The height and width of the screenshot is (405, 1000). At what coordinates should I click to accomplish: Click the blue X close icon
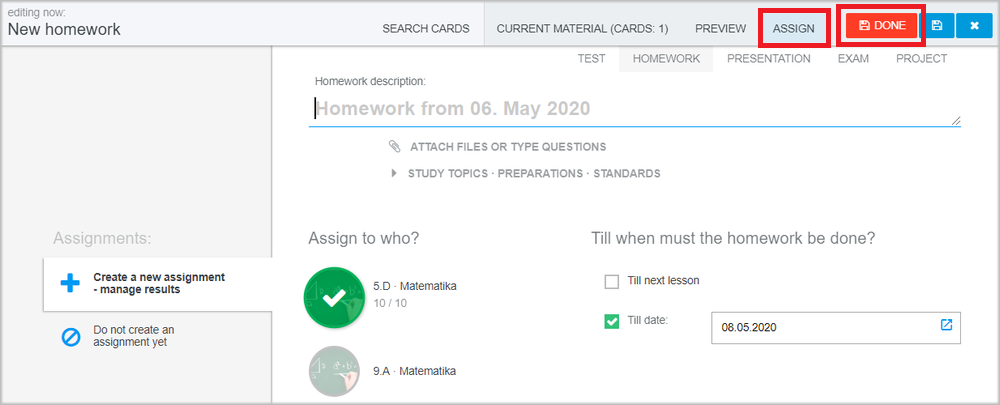coord(974,26)
